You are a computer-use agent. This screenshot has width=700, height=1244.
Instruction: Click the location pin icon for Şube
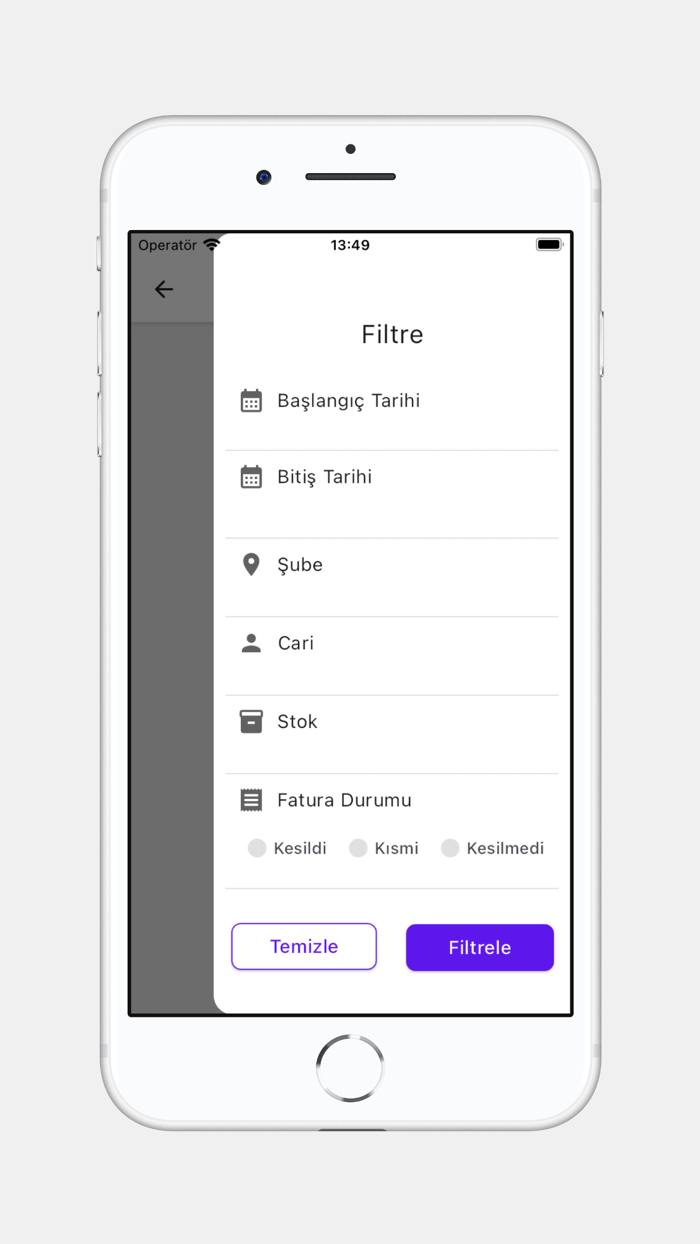pos(251,564)
